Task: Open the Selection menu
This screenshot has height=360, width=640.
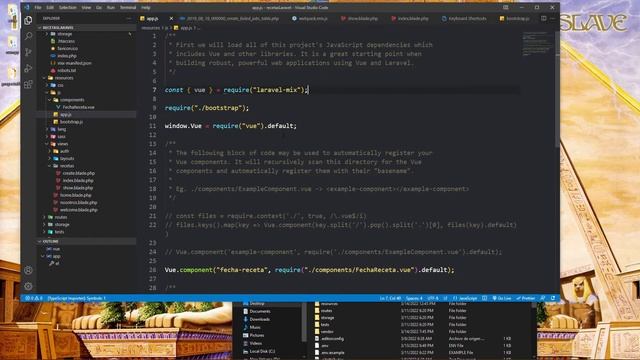Action: (x=67, y=7)
